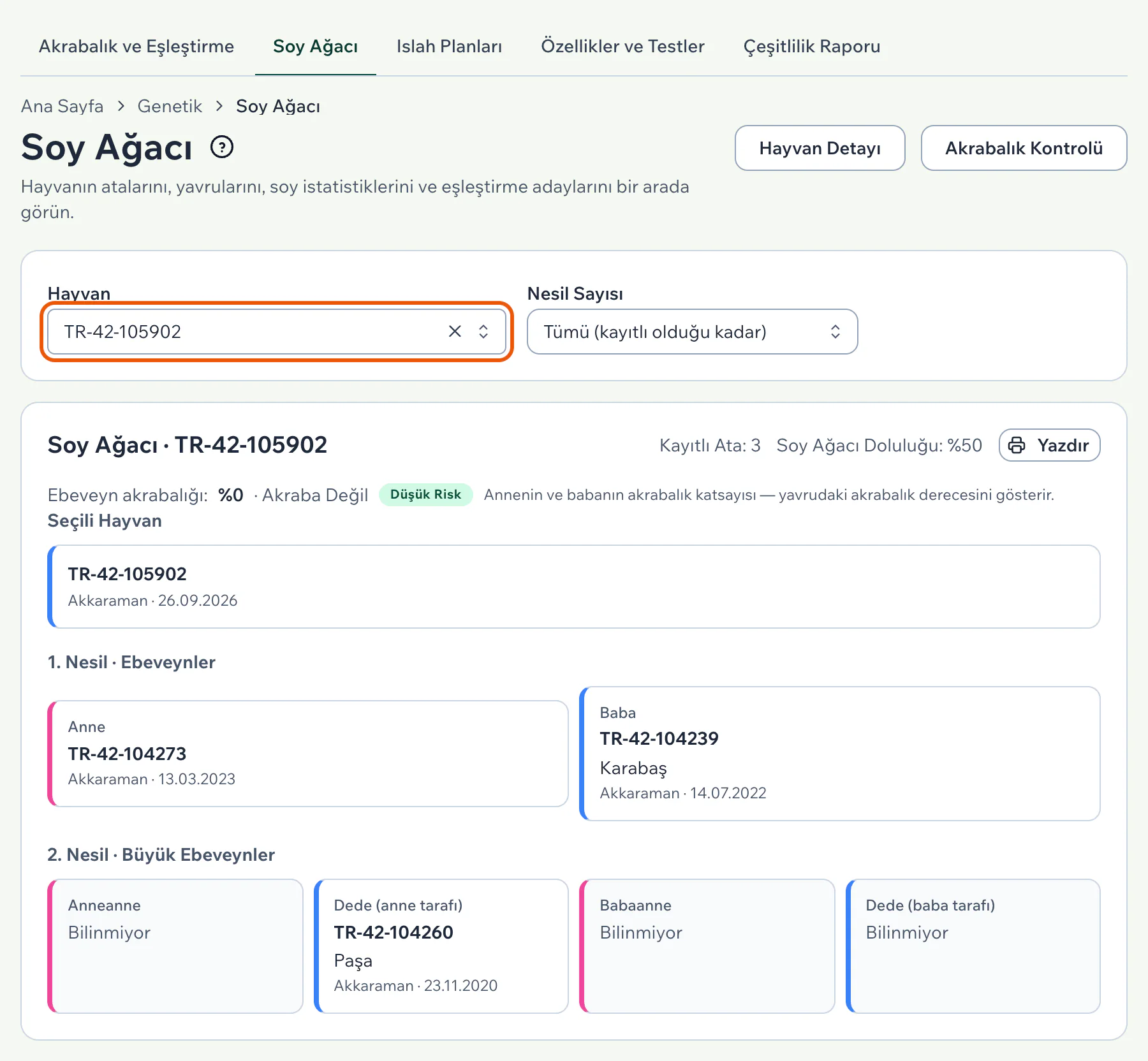This screenshot has width=1148, height=1061.
Task: Click the Anneanne Bilinmiyor card
Action: tap(175, 946)
